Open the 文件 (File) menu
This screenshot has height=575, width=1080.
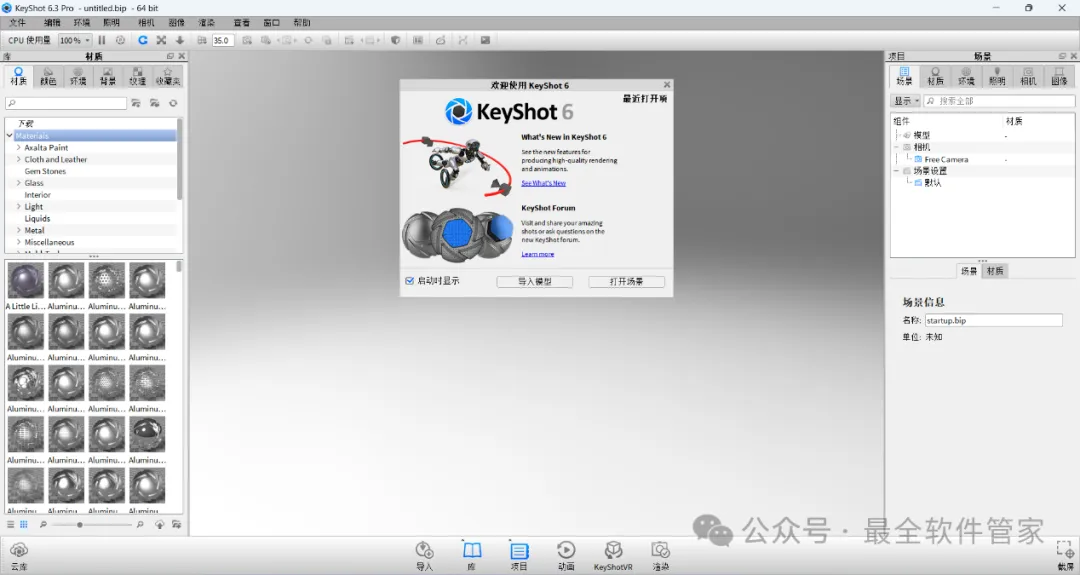tap(17, 23)
